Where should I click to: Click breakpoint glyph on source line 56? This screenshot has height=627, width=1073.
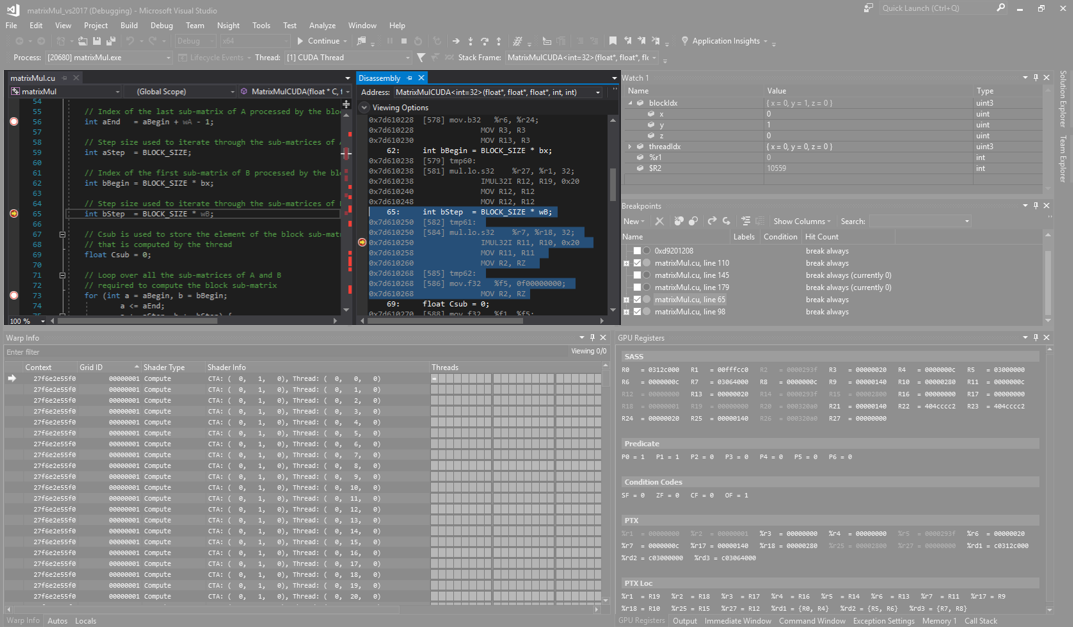[x=14, y=121]
